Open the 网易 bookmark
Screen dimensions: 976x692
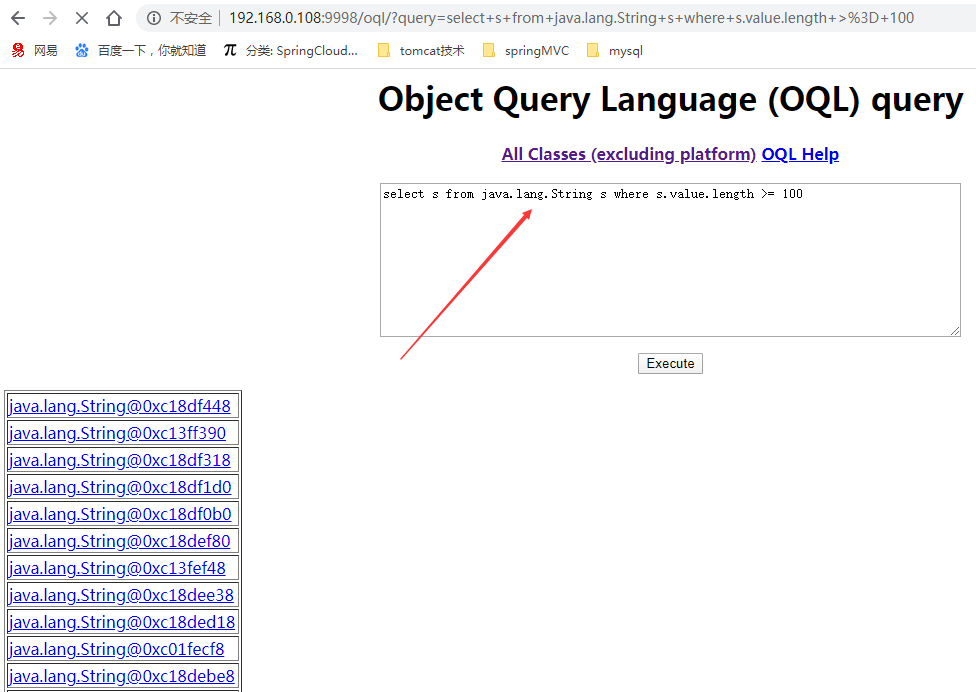pyautogui.click(x=35, y=50)
